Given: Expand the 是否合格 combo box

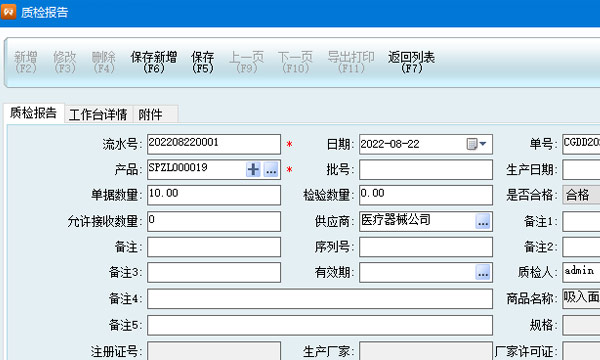Looking at the screenshot, I should (x=581, y=195).
